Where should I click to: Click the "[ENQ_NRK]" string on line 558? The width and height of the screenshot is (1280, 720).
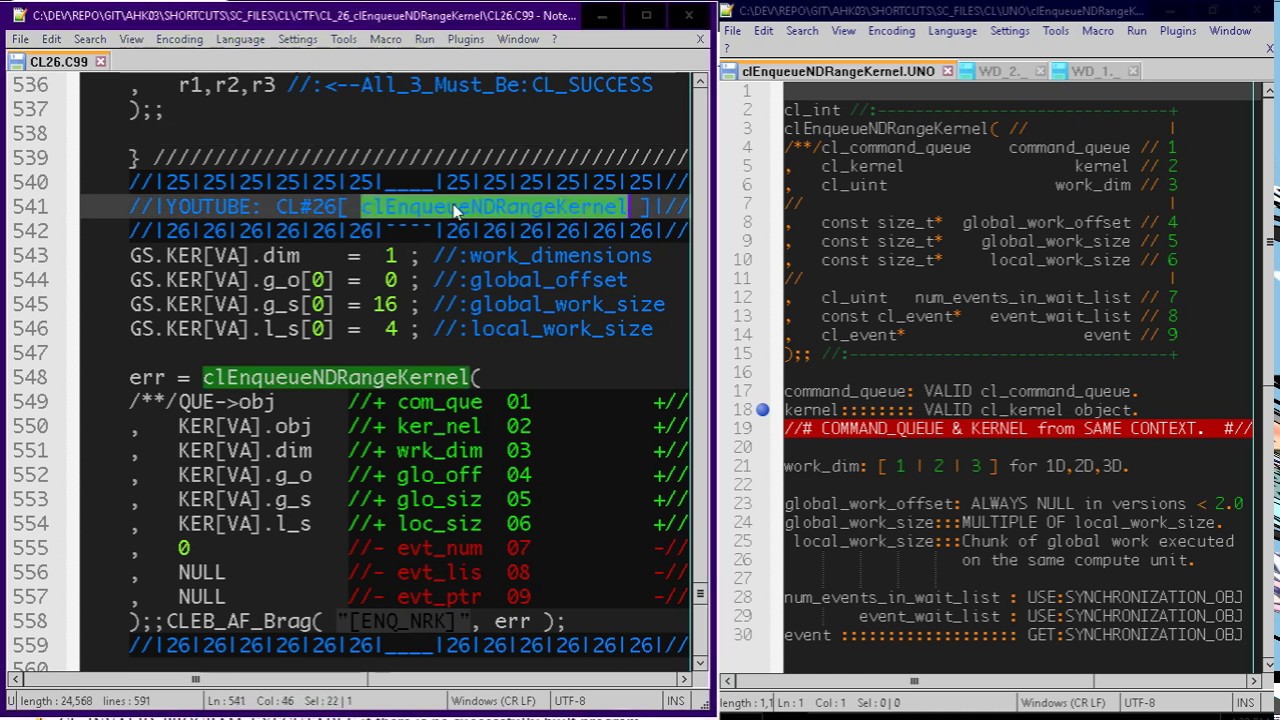[x=403, y=621]
